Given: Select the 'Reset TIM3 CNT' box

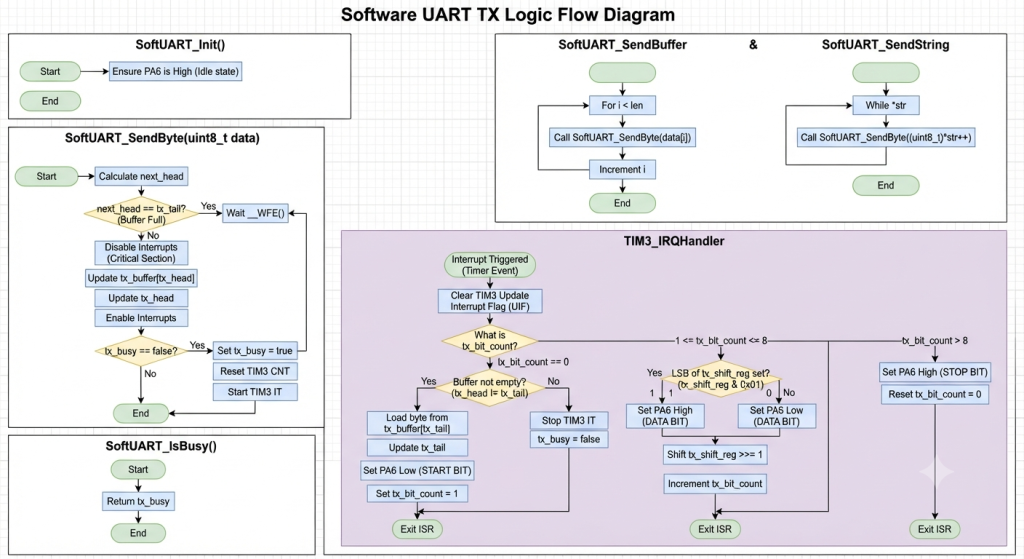Looking at the screenshot, I should point(255,371).
